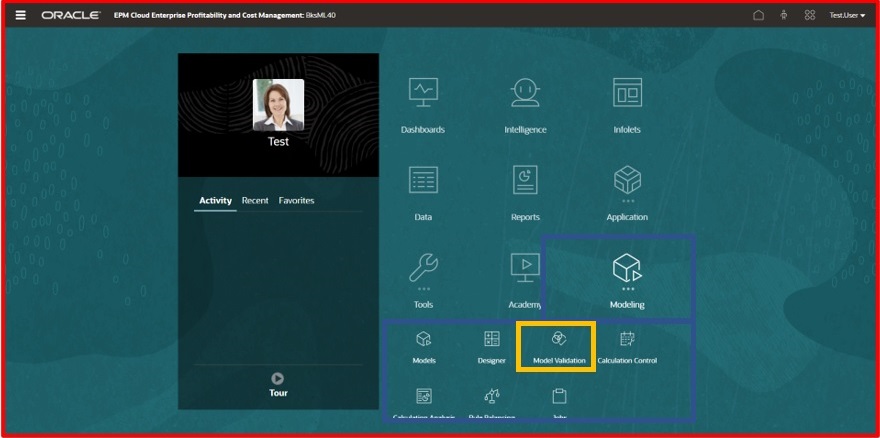Viewport: 880px width, 438px height.
Task: Open the Academy card
Action: tap(525, 281)
